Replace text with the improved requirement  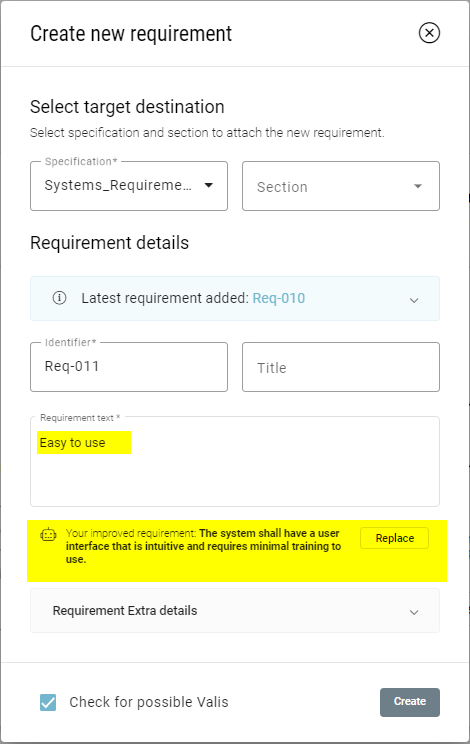395,538
